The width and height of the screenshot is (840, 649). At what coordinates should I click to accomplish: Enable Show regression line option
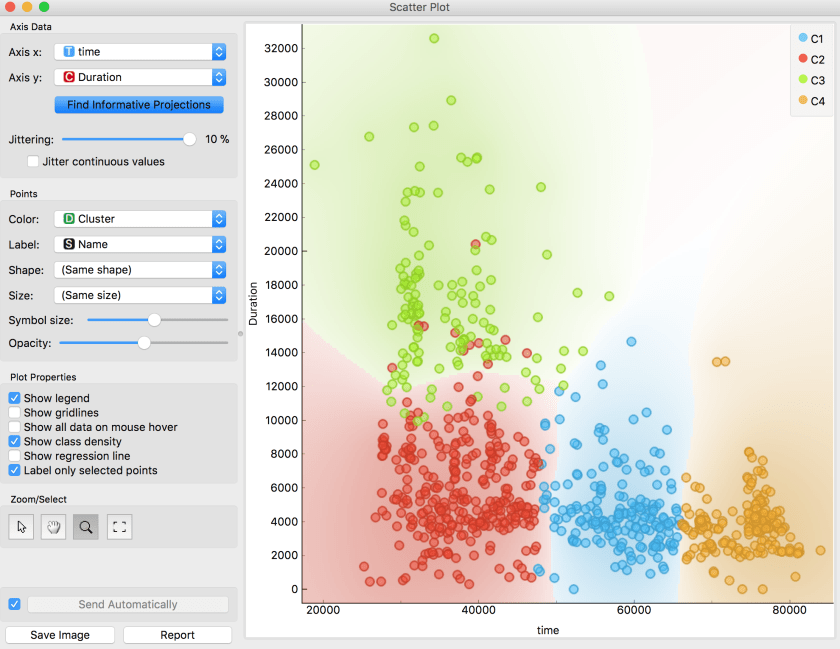click(x=14, y=456)
